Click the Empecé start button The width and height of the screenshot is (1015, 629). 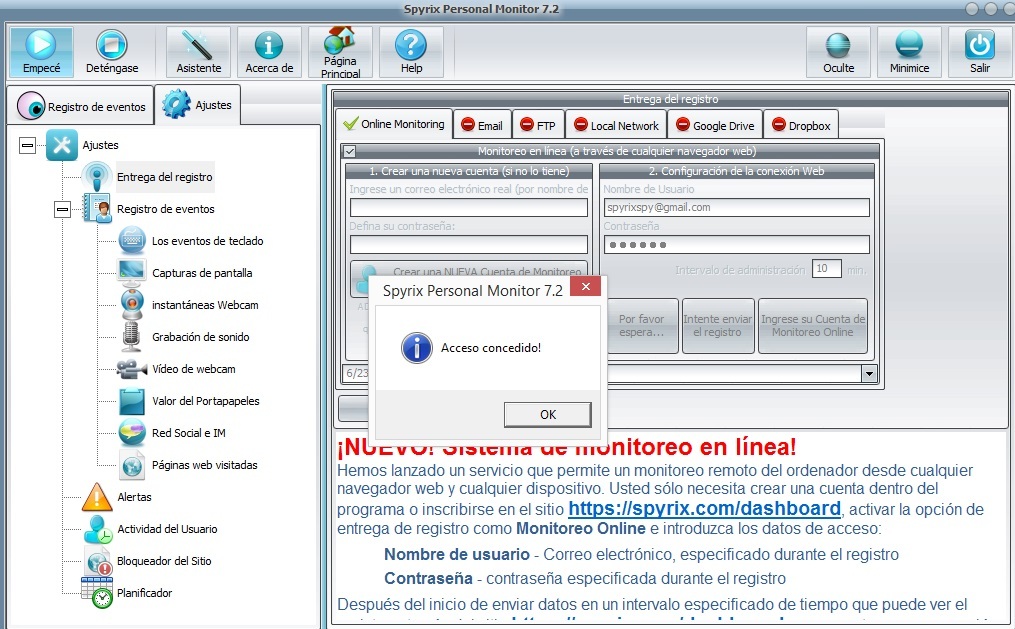[x=41, y=52]
